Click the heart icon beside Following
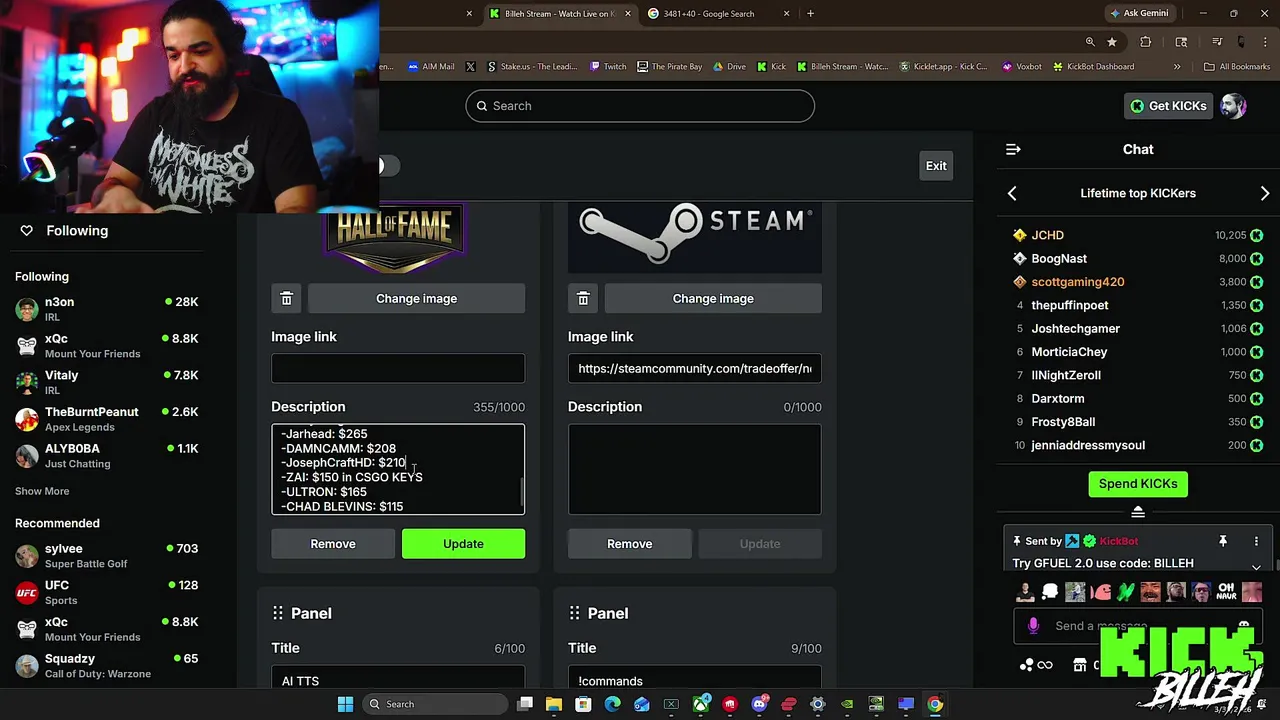1280x720 pixels. click(x=27, y=230)
